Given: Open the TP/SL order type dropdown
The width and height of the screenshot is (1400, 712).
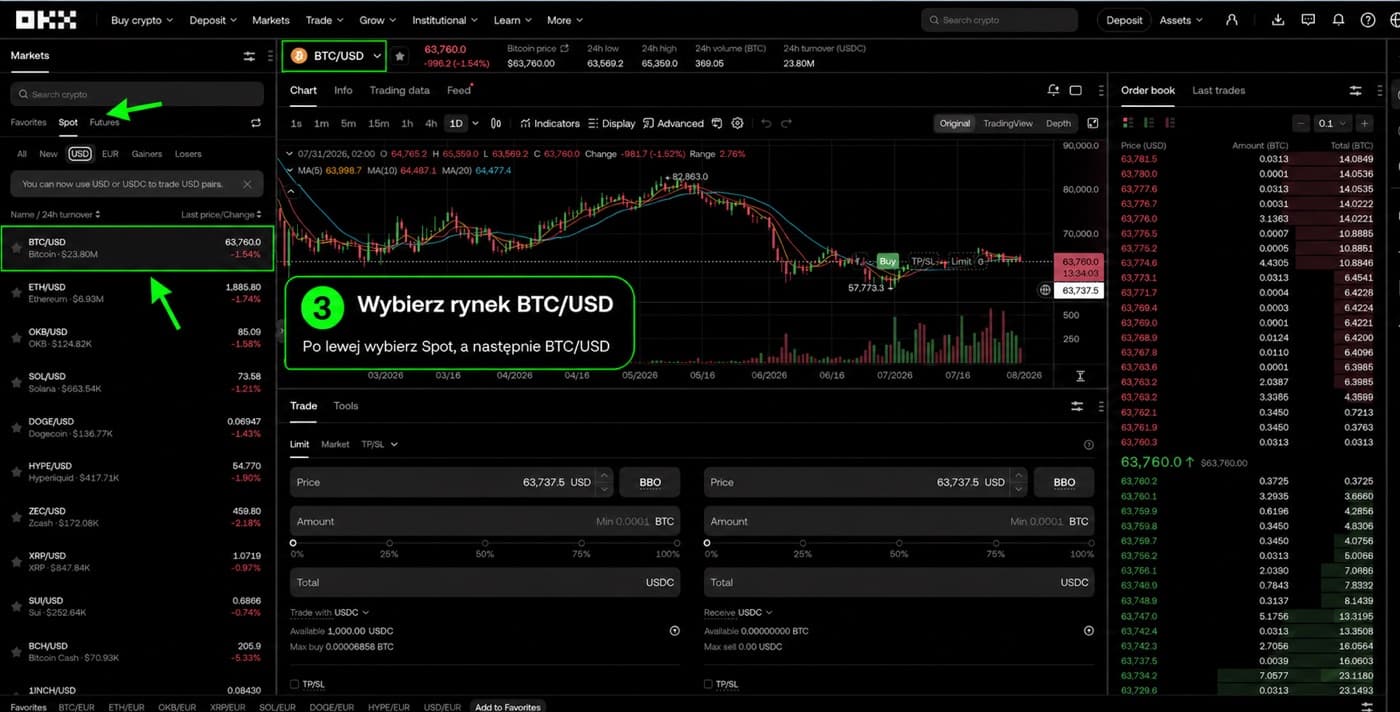Looking at the screenshot, I should click(x=379, y=444).
